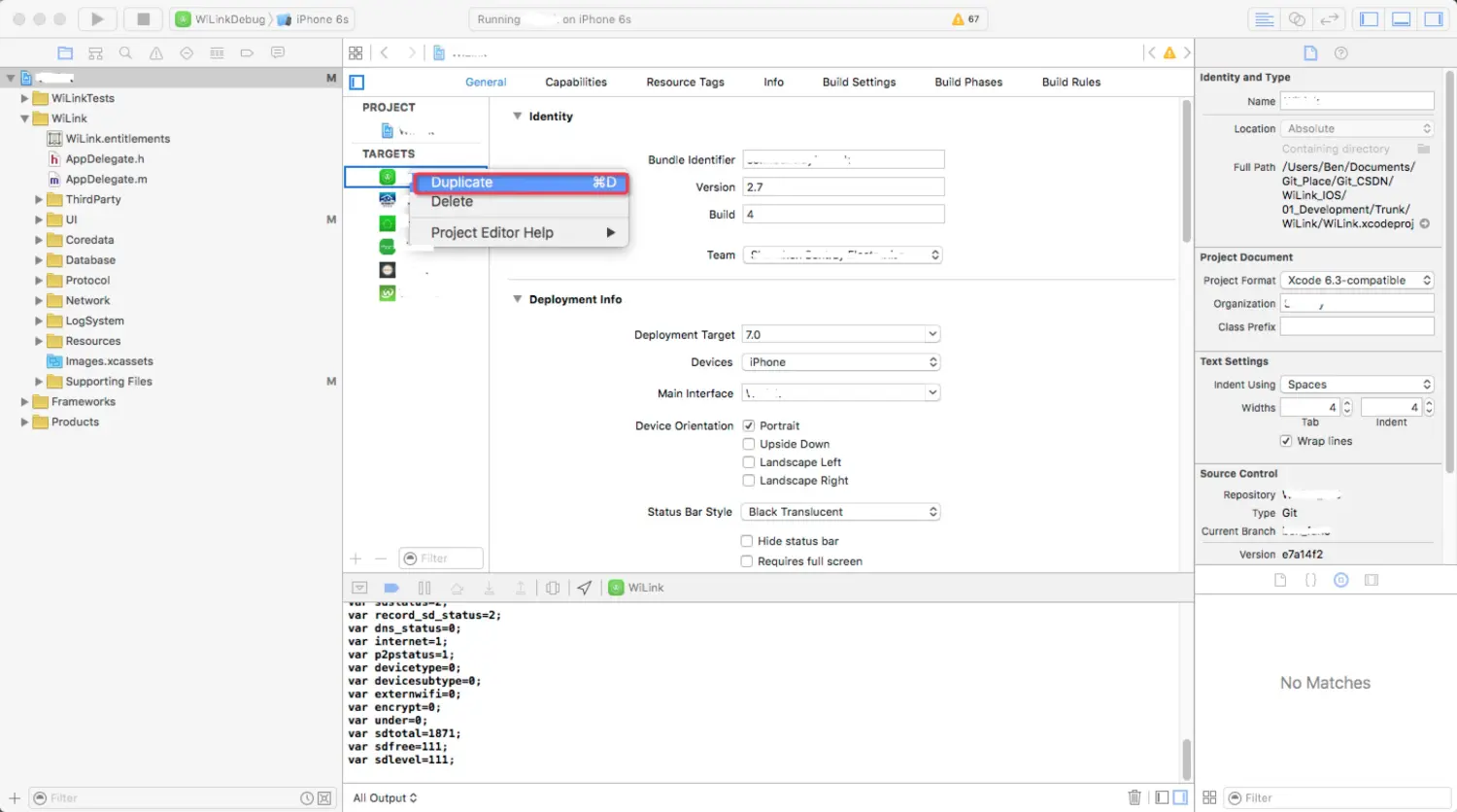
Task: Enable Landscape Left orientation
Action: pos(749,462)
